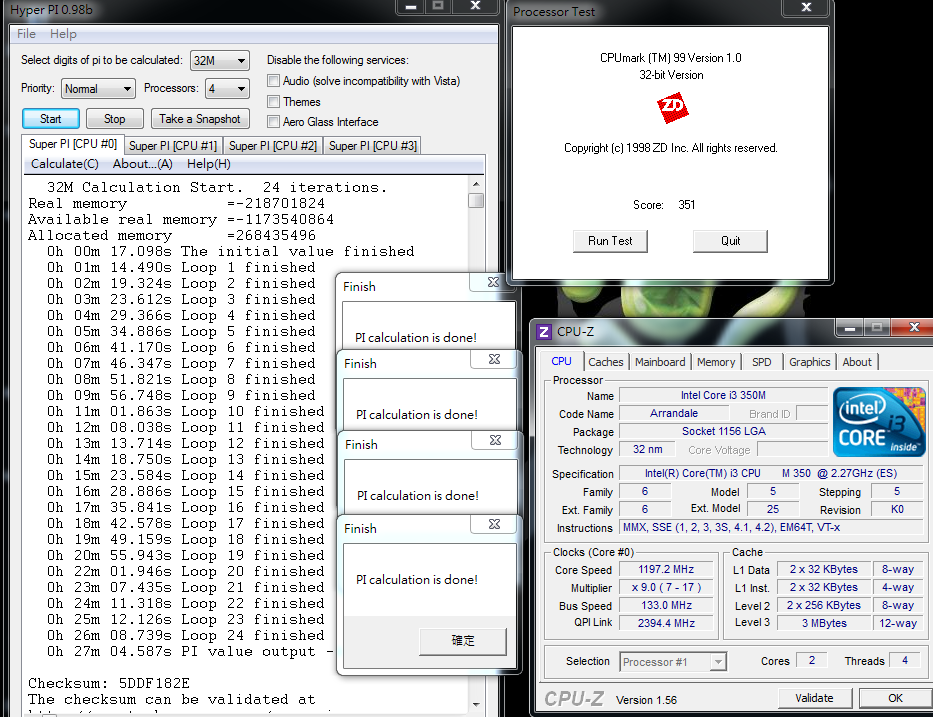Open the Processors count dropdown
This screenshot has width=933, height=717.
pyautogui.click(x=227, y=89)
